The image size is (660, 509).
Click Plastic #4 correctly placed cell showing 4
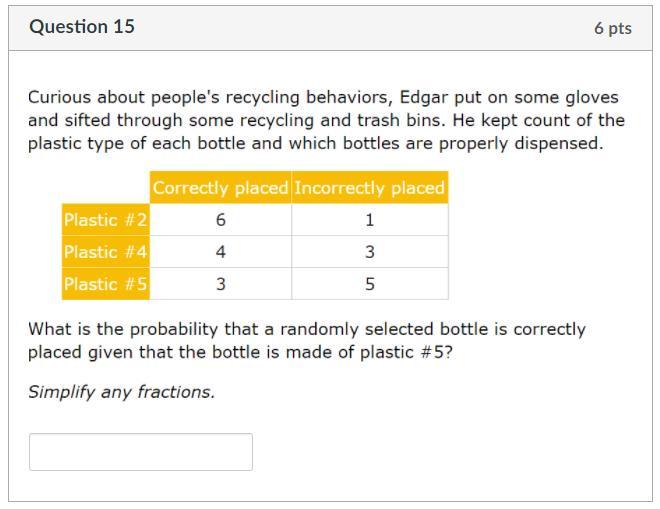click(220, 252)
